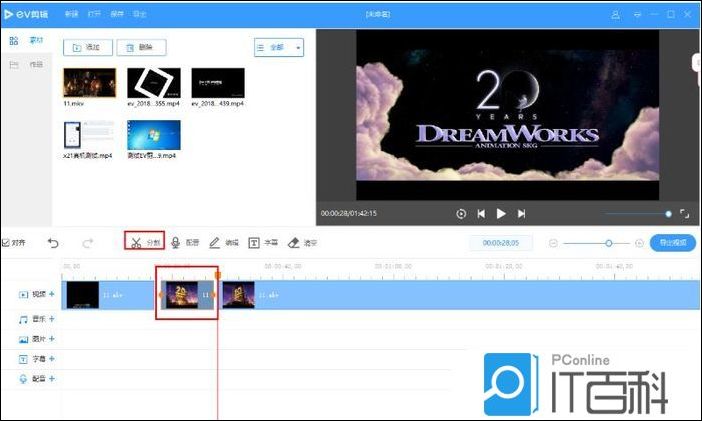Jump to previous frame in preview
This screenshot has width=702, height=421.
[481, 214]
